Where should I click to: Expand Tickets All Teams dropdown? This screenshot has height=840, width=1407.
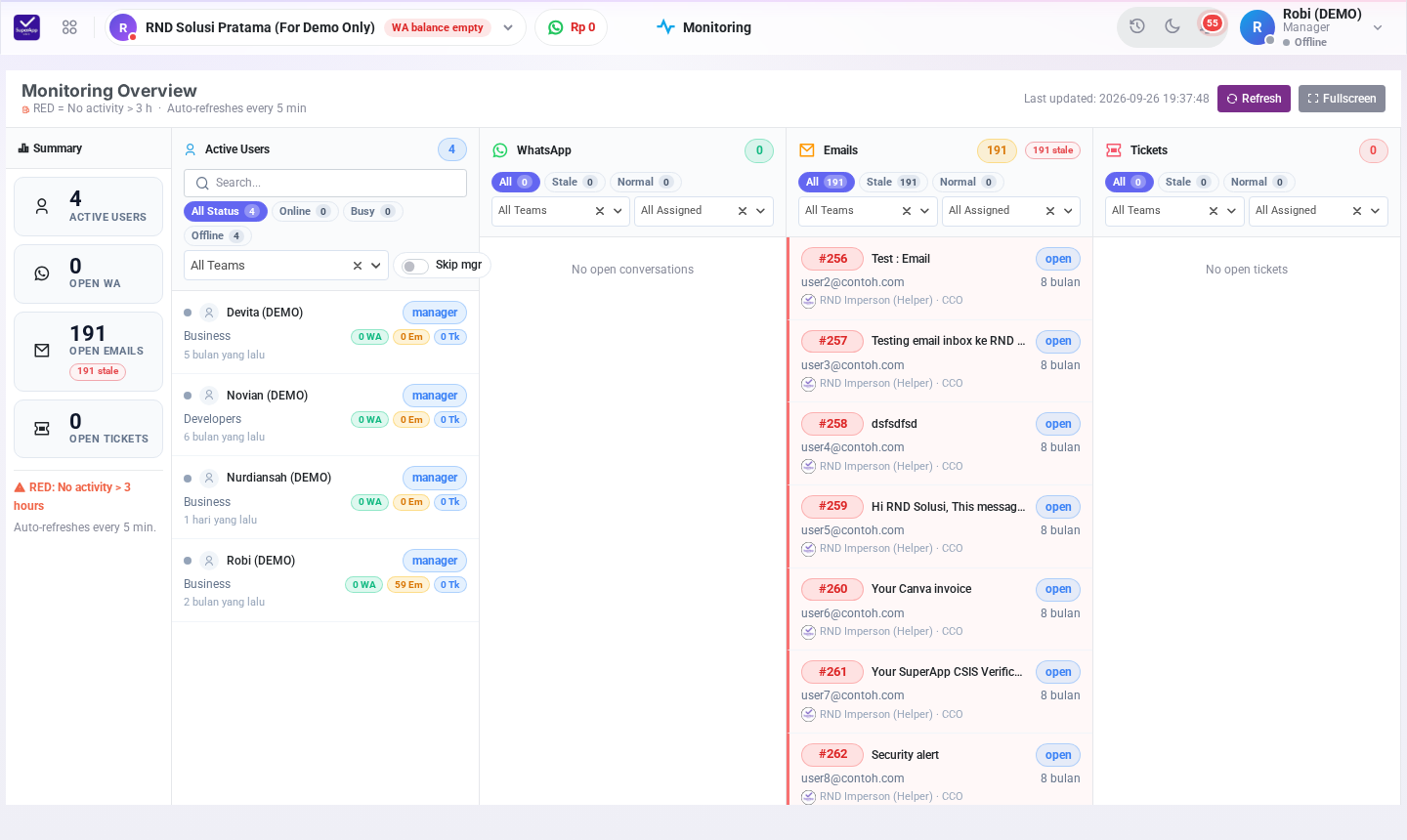click(1231, 211)
